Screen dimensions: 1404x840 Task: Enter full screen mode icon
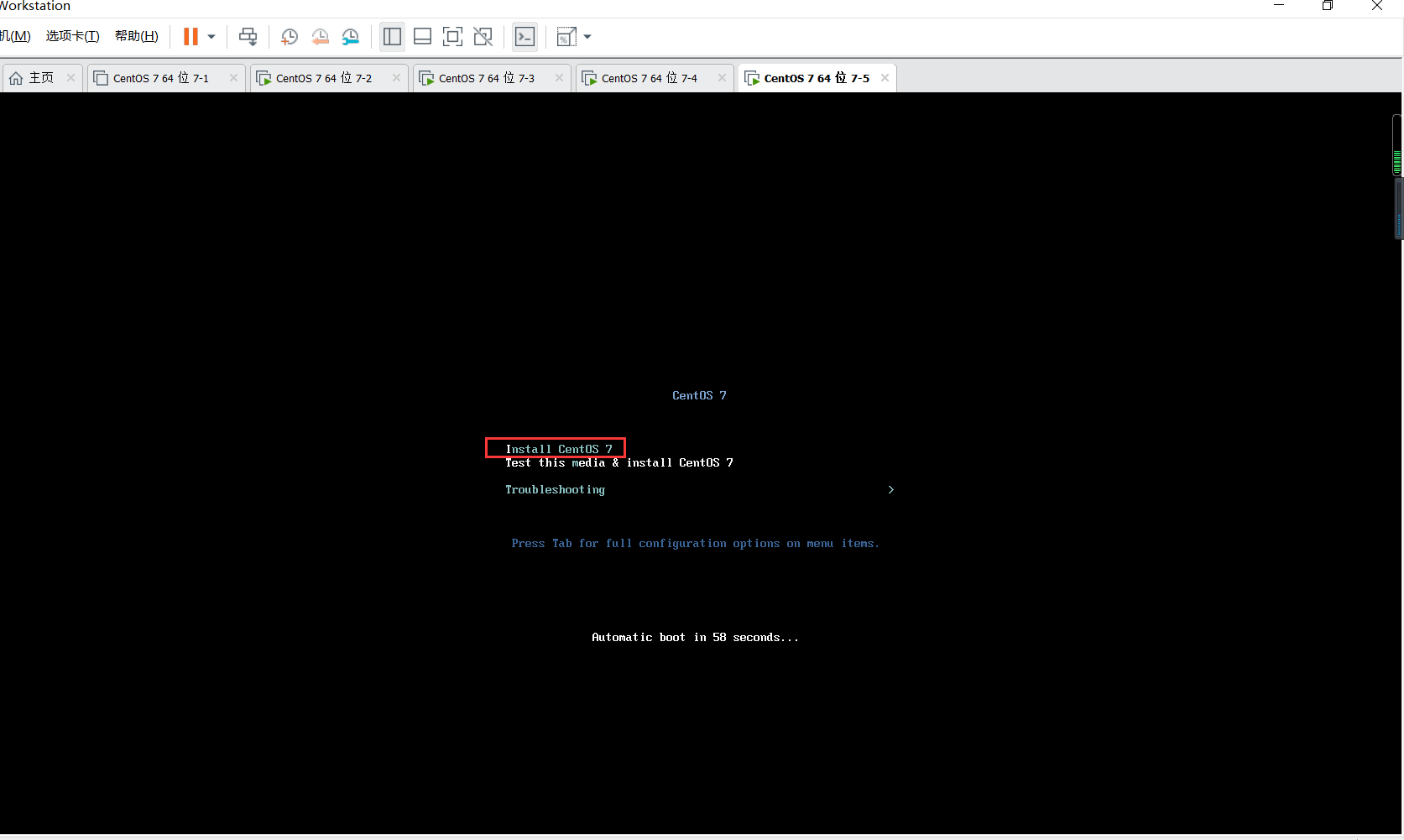452,36
